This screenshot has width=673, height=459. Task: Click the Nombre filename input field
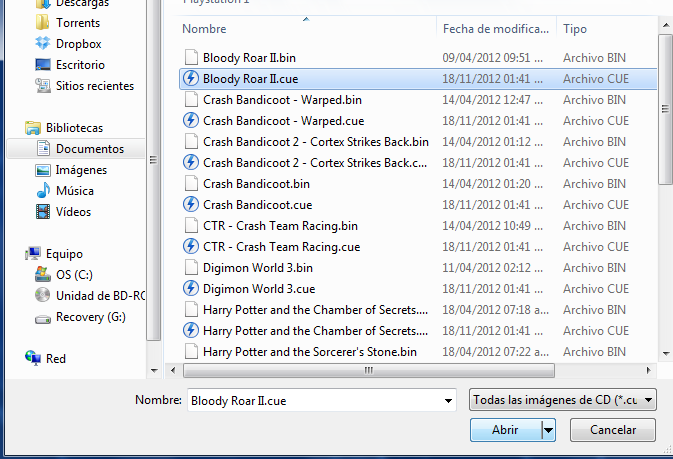pyautogui.click(x=315, y=401)
